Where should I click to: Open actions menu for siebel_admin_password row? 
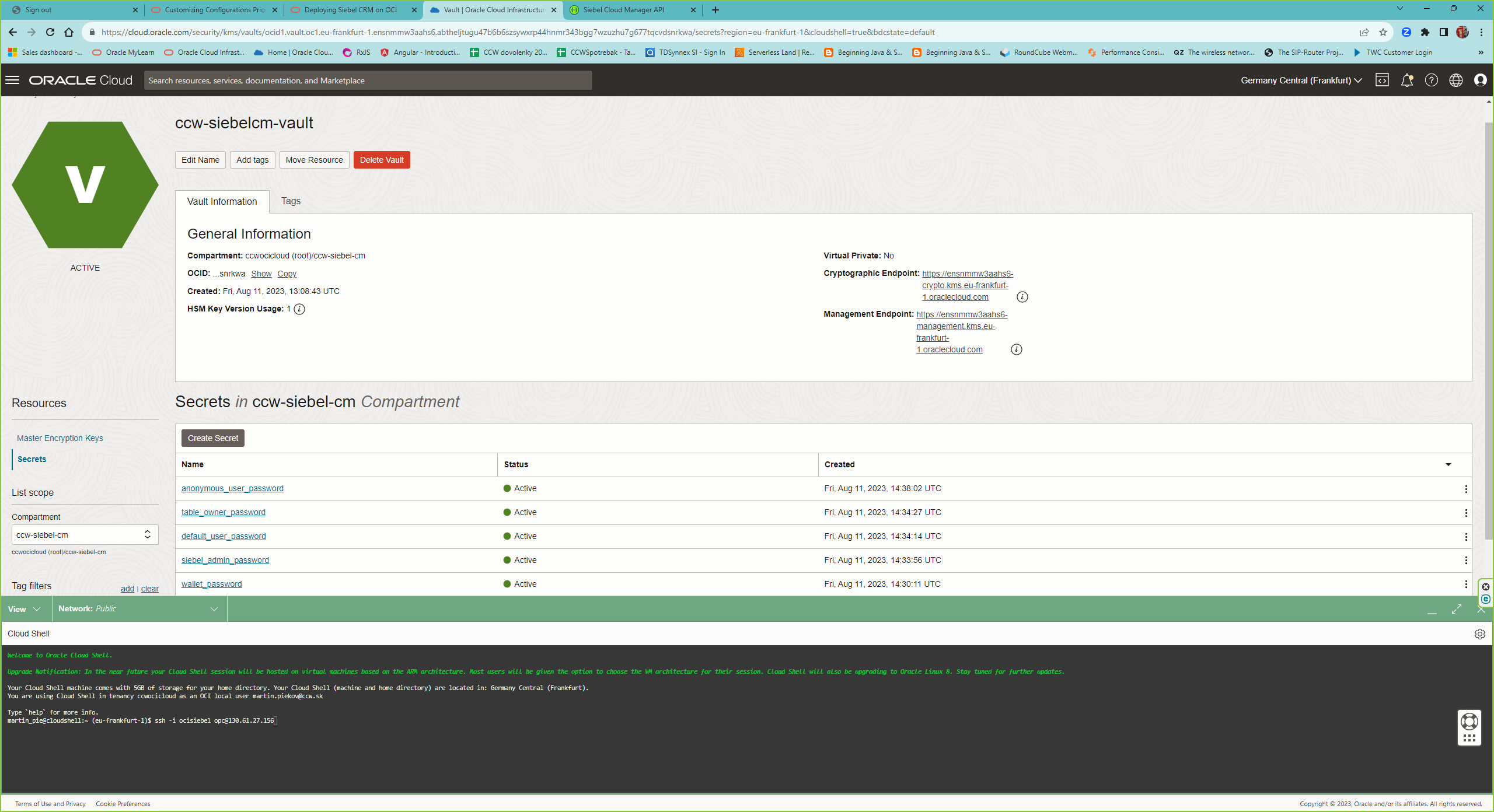click(x=1465, y=561)
